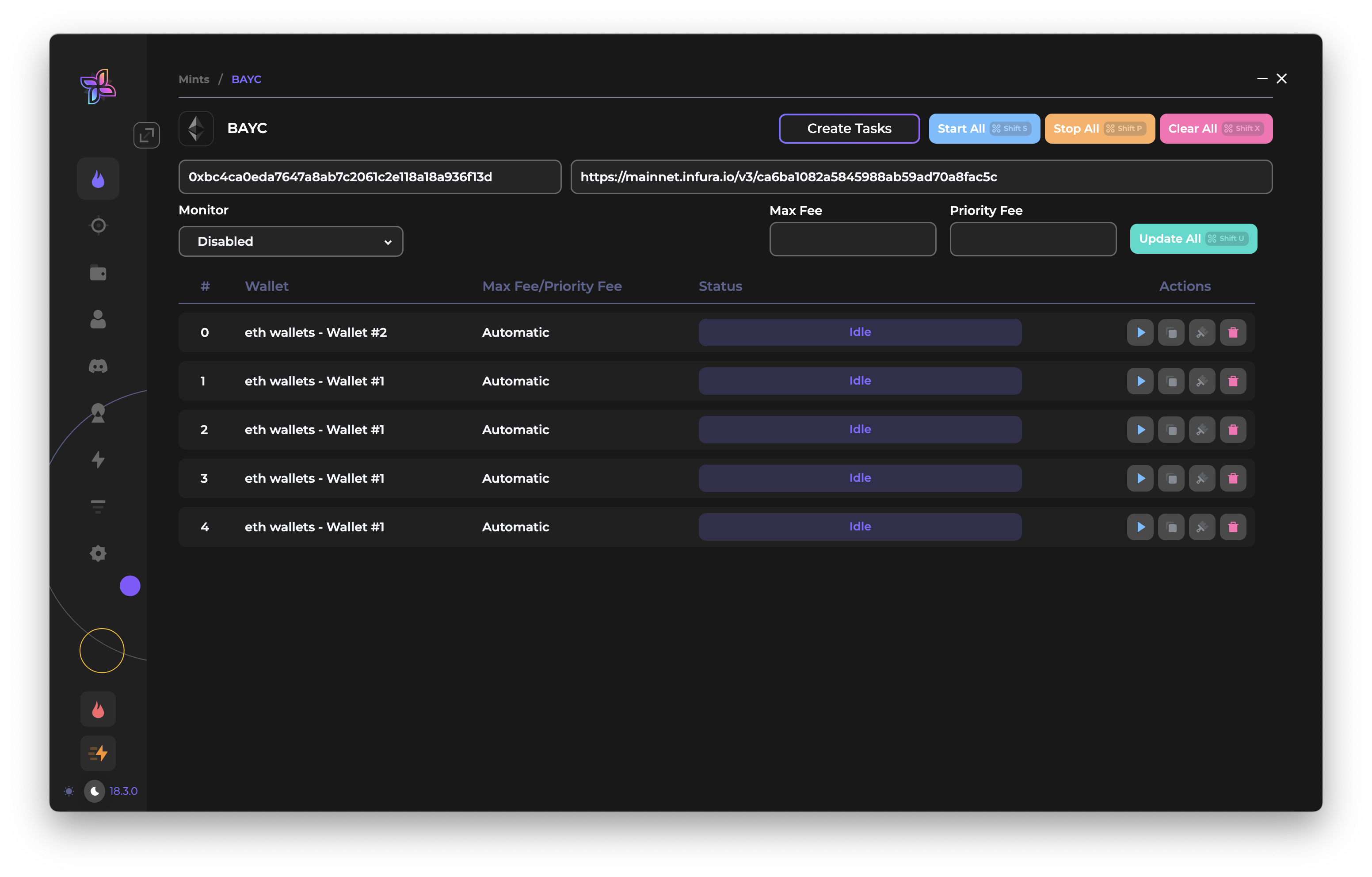Click the crosshair sniper sidebar icon
The width and height of the screenshot is (1372, 877).
(98, 226)
